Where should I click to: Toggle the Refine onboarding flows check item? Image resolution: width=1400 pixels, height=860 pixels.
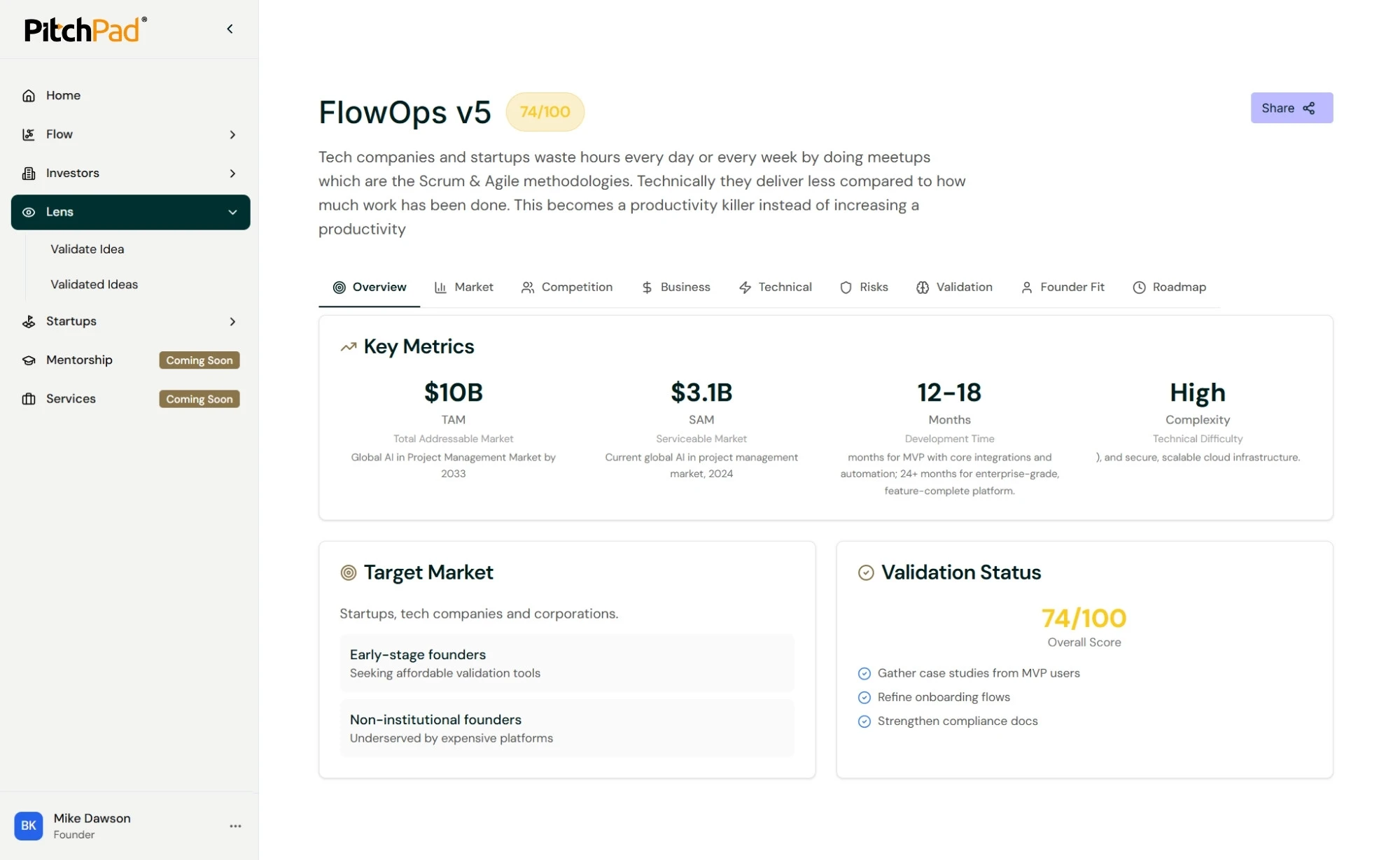[864, 698]
